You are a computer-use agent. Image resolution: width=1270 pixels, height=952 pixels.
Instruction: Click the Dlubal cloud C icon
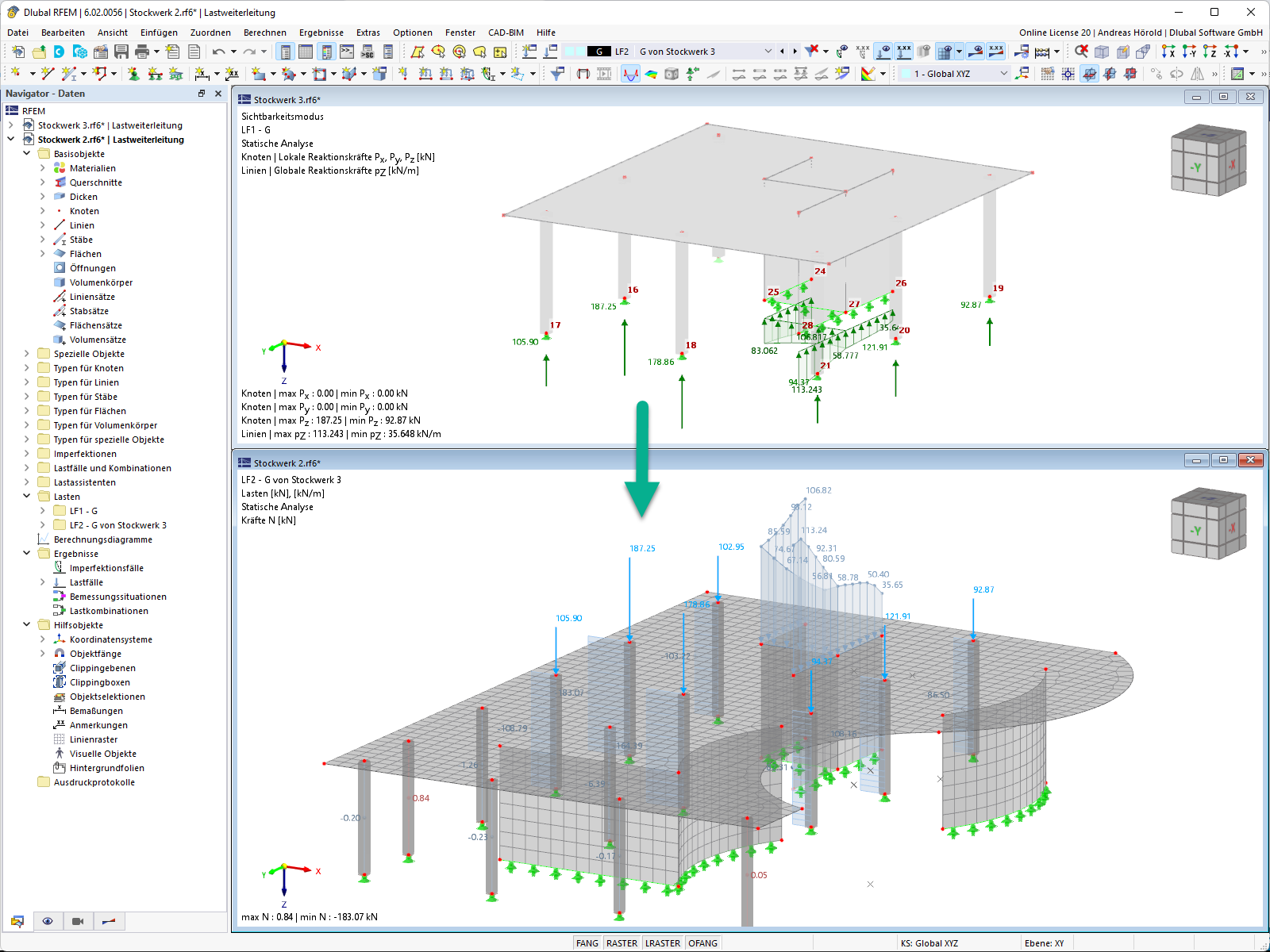(59, 52)
